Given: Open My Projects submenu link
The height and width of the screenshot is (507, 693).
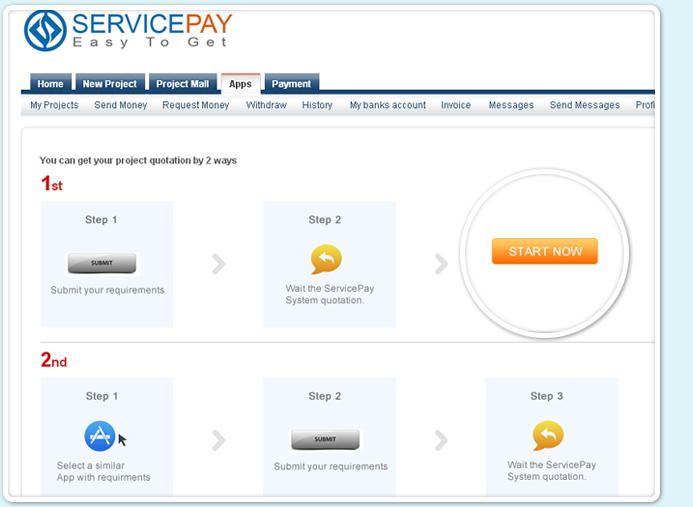Looking at the screenshot, I should tap(54, 105).
